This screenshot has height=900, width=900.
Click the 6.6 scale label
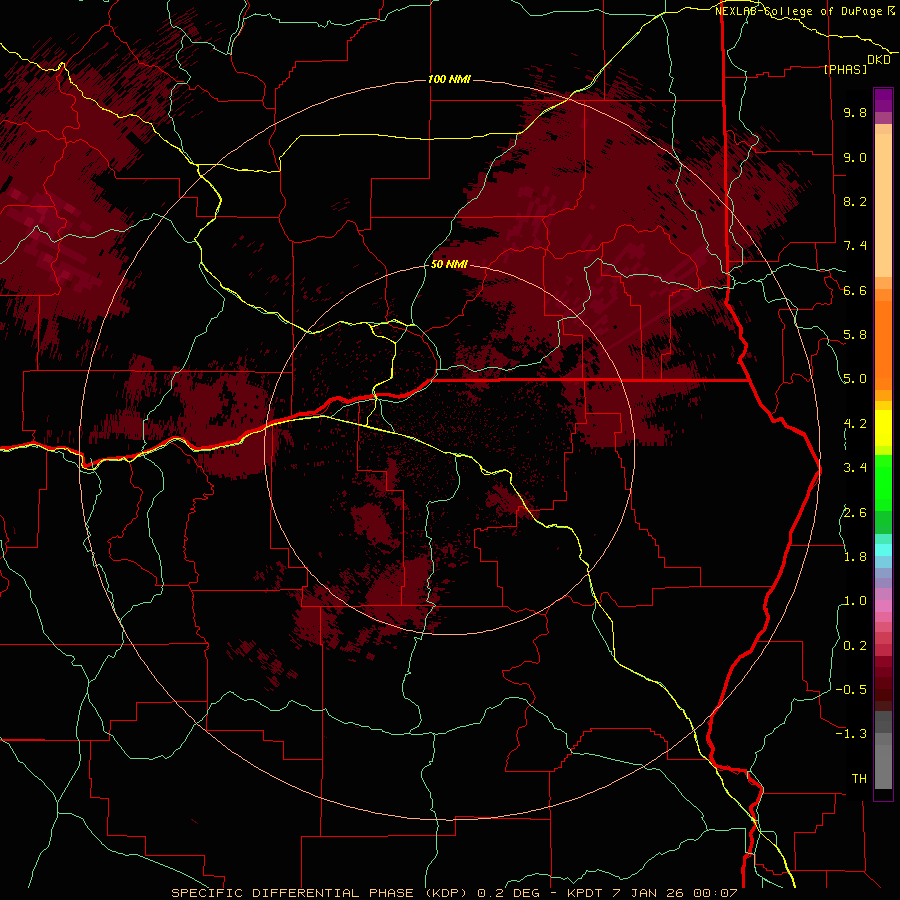(855, 290)
